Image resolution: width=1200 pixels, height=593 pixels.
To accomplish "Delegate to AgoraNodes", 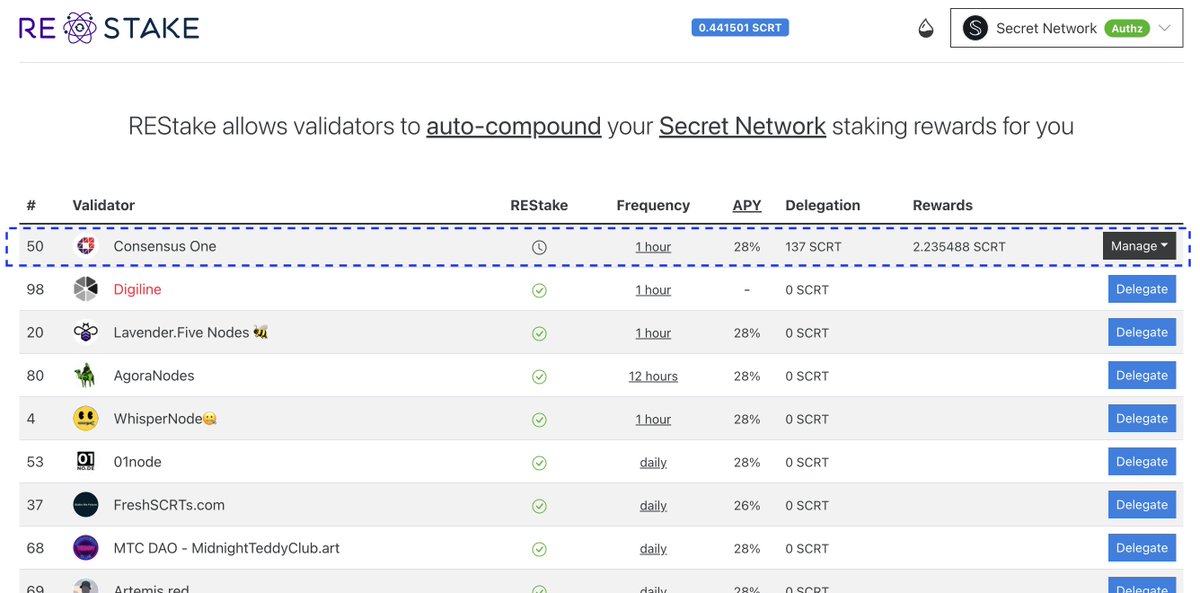I will (x=1142, y=375).
